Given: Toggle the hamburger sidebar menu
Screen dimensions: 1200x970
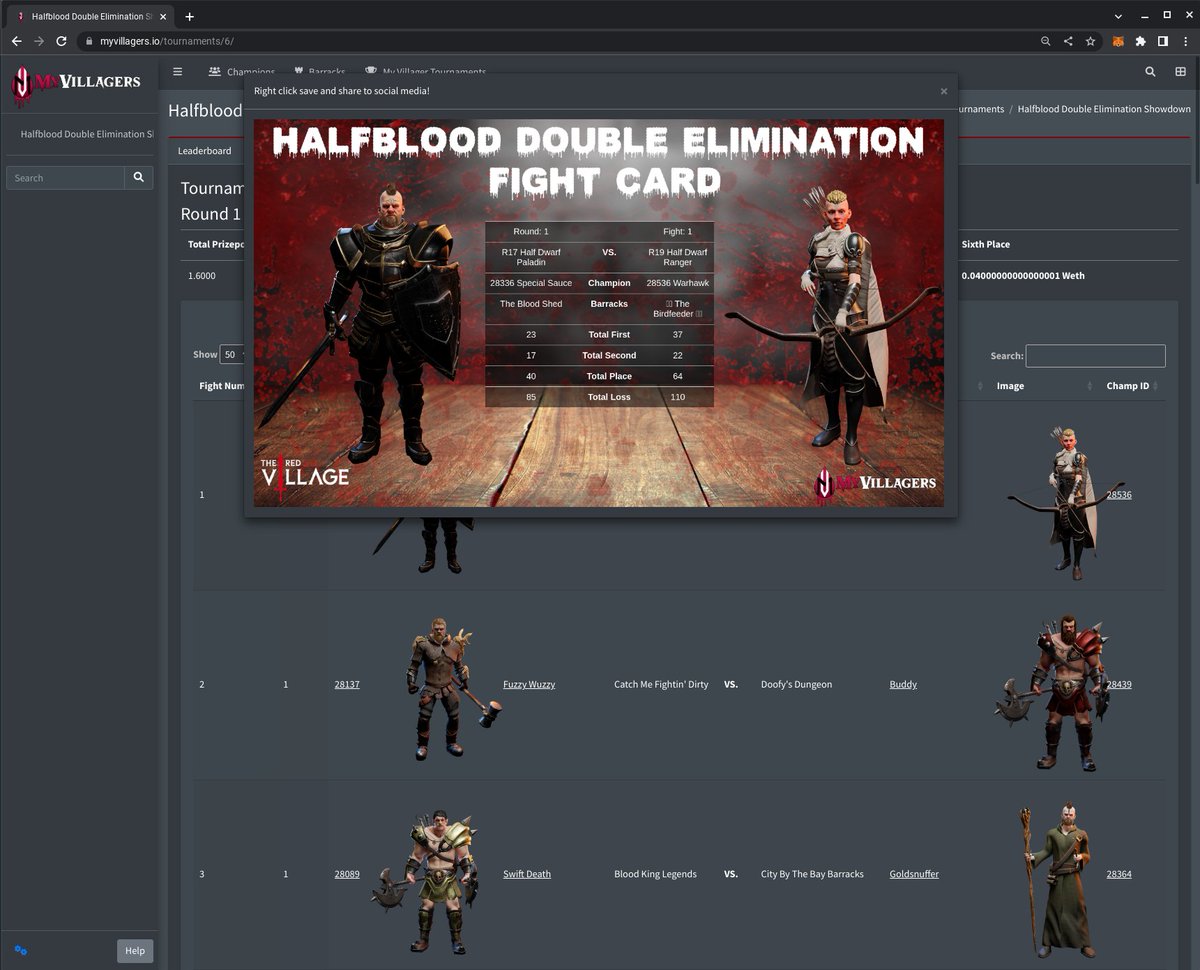Looking at the screenshot, I should tap(178, 72).
